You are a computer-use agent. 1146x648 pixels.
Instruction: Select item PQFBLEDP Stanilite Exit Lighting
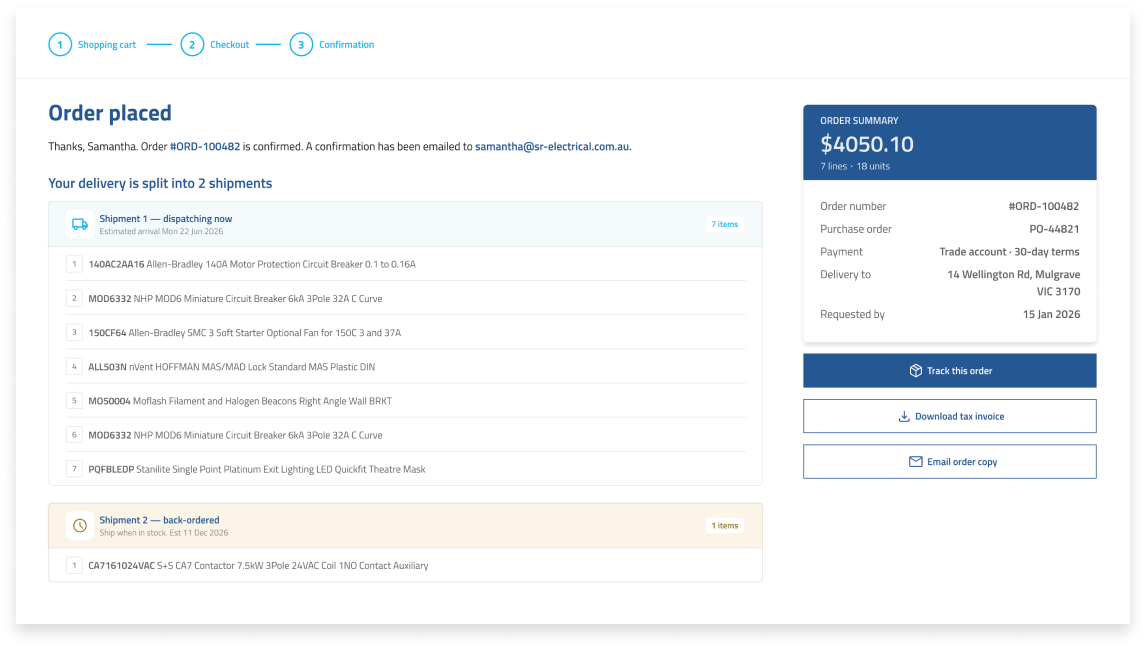405,469
